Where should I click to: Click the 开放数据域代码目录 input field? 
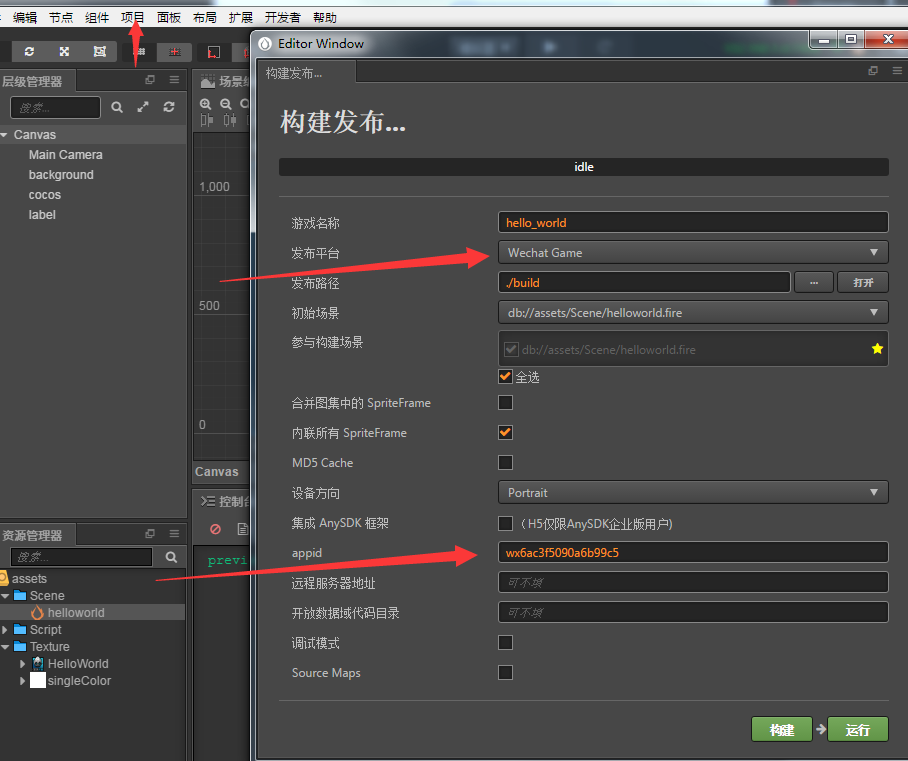[x=693, y=613]
